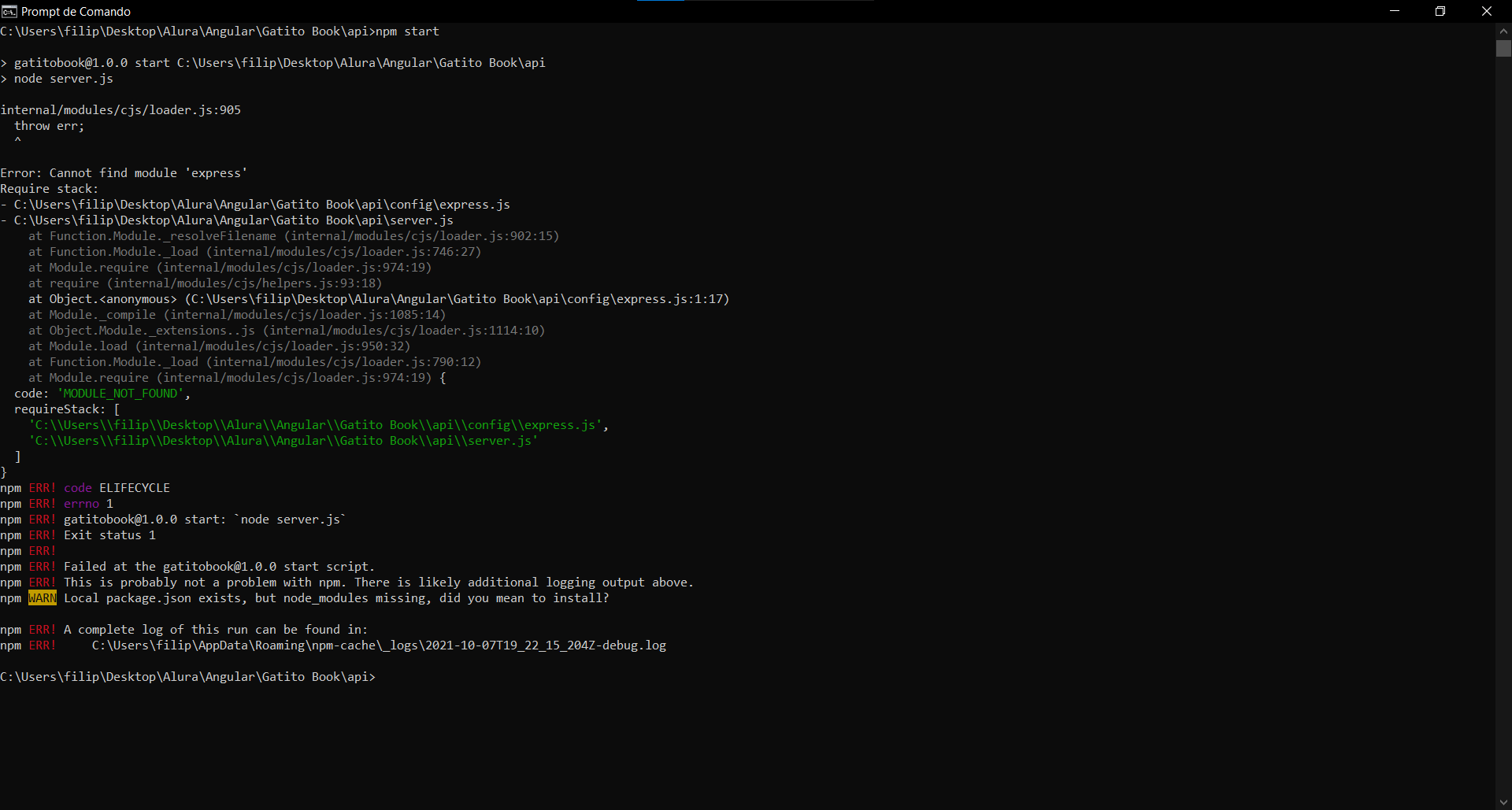Click the 'Require stack:' line
This screenshot has width=1512, height=810.
click(x=50, y=189)
